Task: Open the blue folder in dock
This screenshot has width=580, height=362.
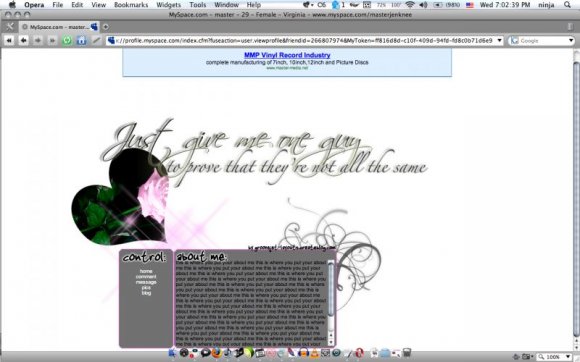Action: coord(385,353)
